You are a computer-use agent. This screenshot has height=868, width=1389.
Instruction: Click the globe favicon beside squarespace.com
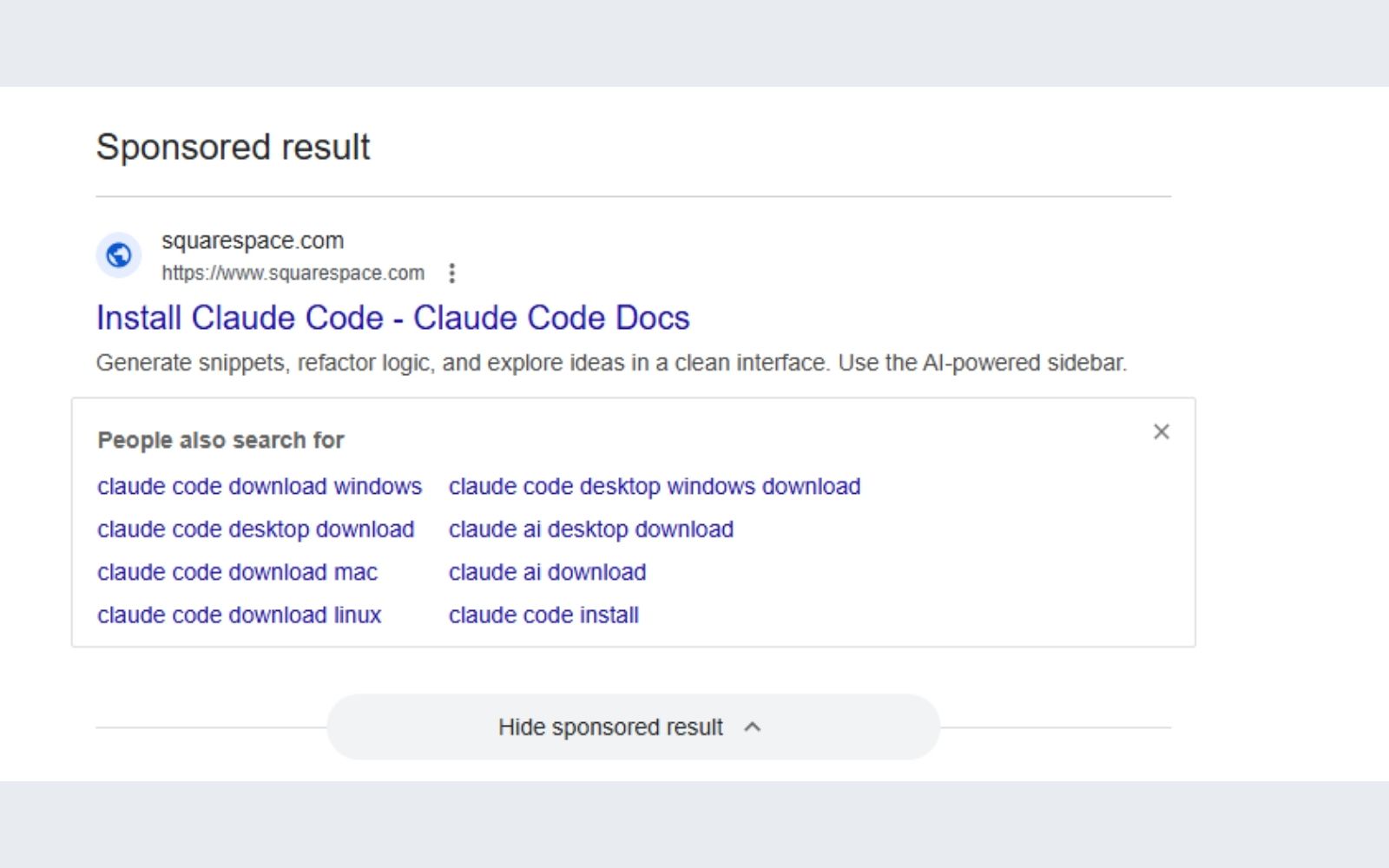tap(118, 255)
